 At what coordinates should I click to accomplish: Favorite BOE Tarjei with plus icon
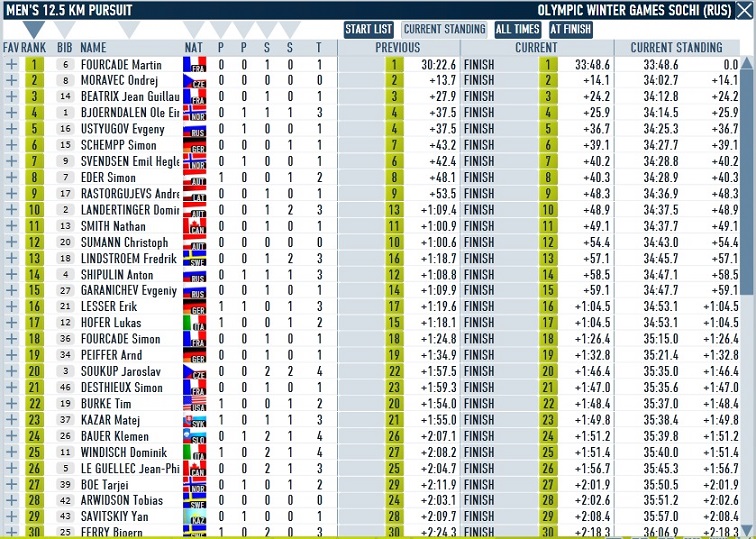[x=11, y=485]
